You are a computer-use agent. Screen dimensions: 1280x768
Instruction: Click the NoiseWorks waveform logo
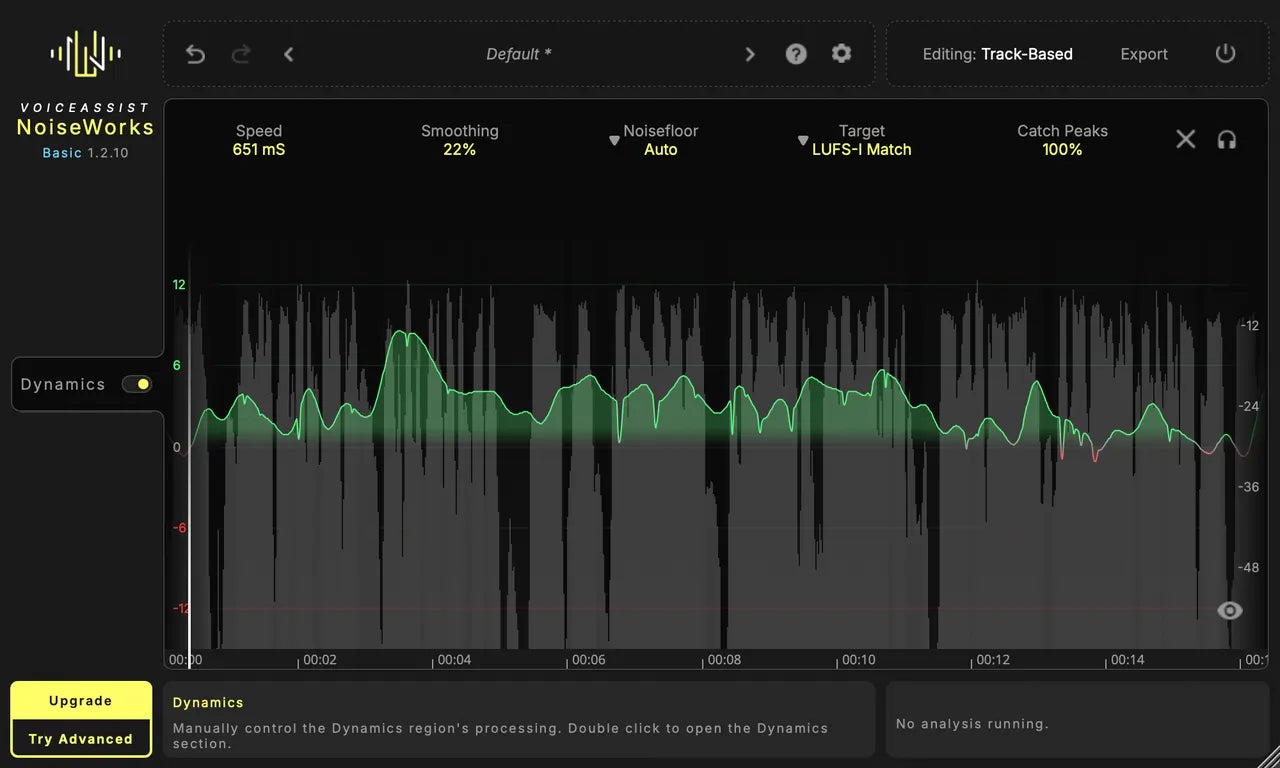86,54
